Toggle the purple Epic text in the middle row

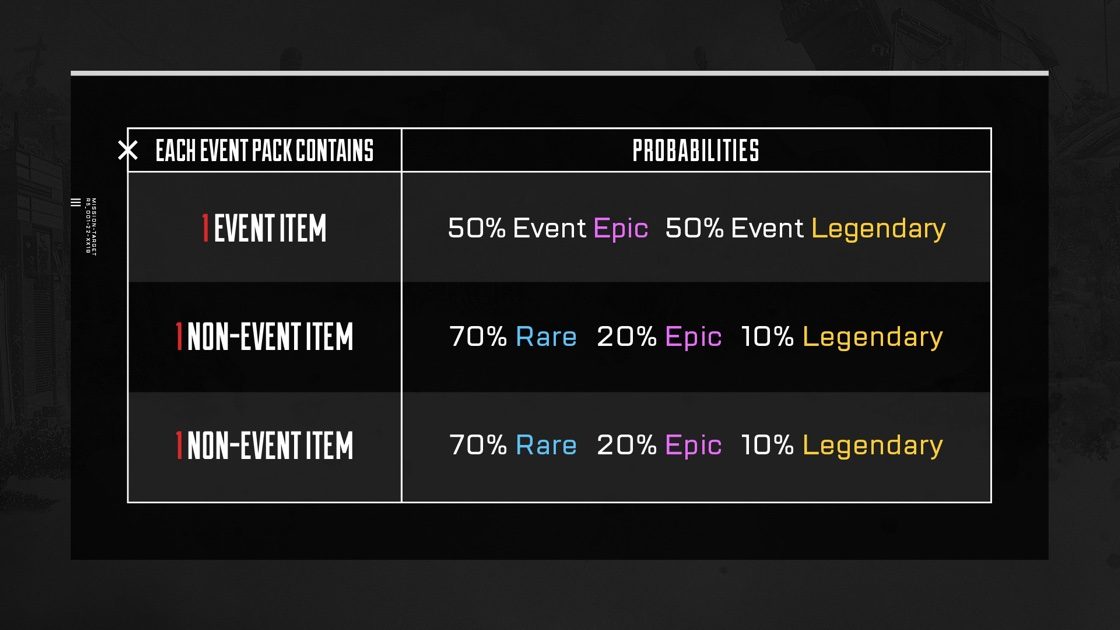click(x=694, y=337)
